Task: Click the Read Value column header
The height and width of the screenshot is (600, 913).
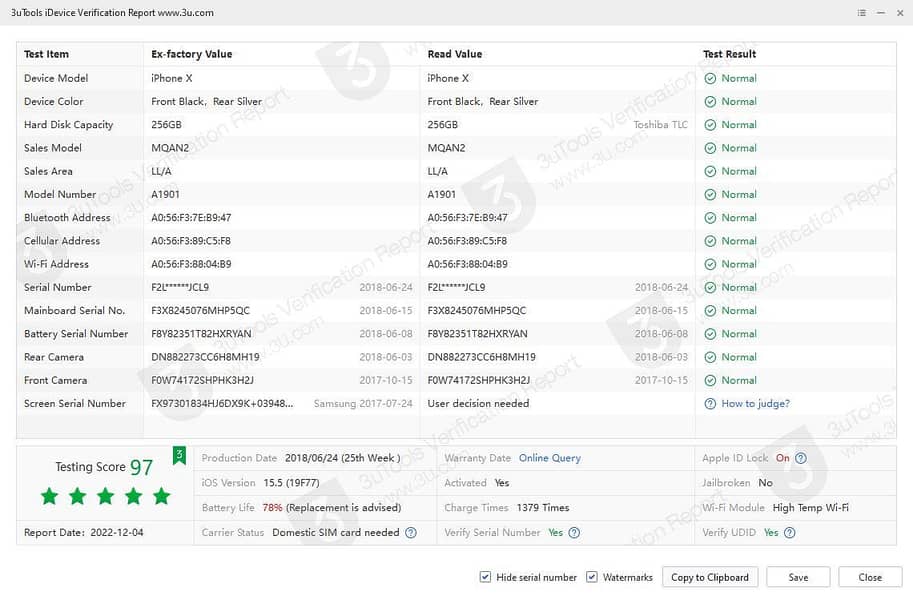Action: (455, 54)
